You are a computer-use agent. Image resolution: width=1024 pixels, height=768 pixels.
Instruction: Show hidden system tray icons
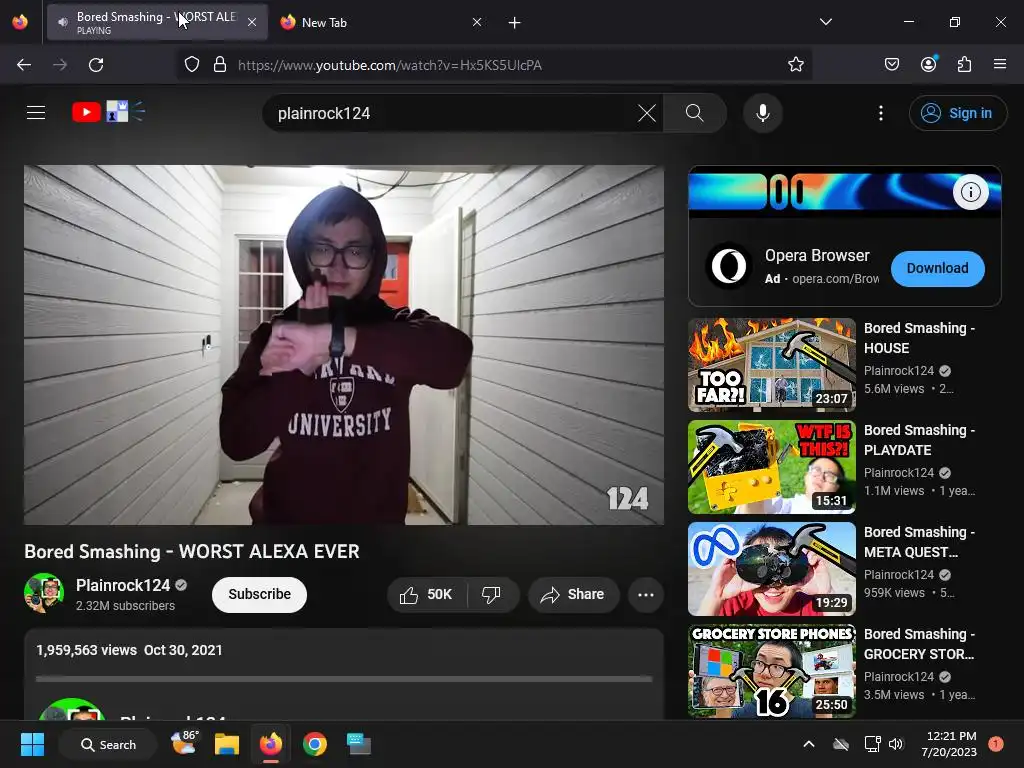808,744
